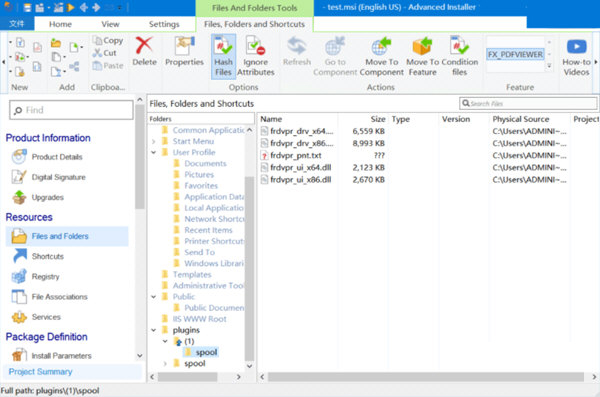
Task: Open Properties from the ribbon
Action: click(x=184, y=51)
